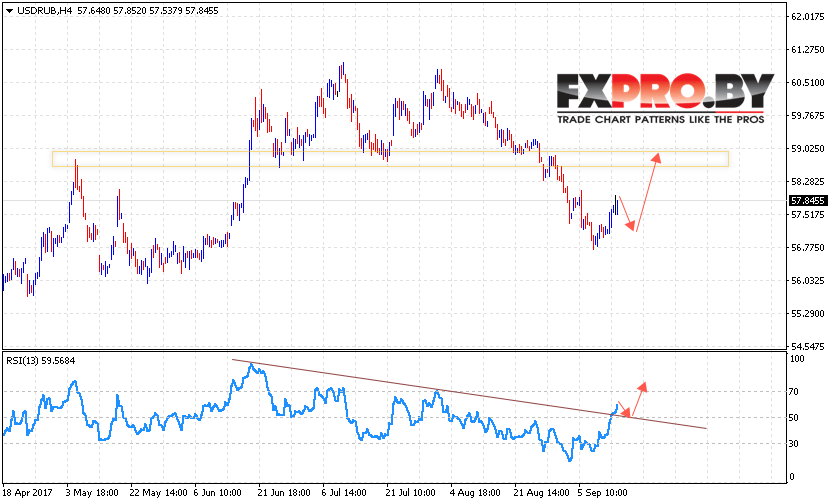Click the '21 Jul 10:00' time axis label

[410, 493]
